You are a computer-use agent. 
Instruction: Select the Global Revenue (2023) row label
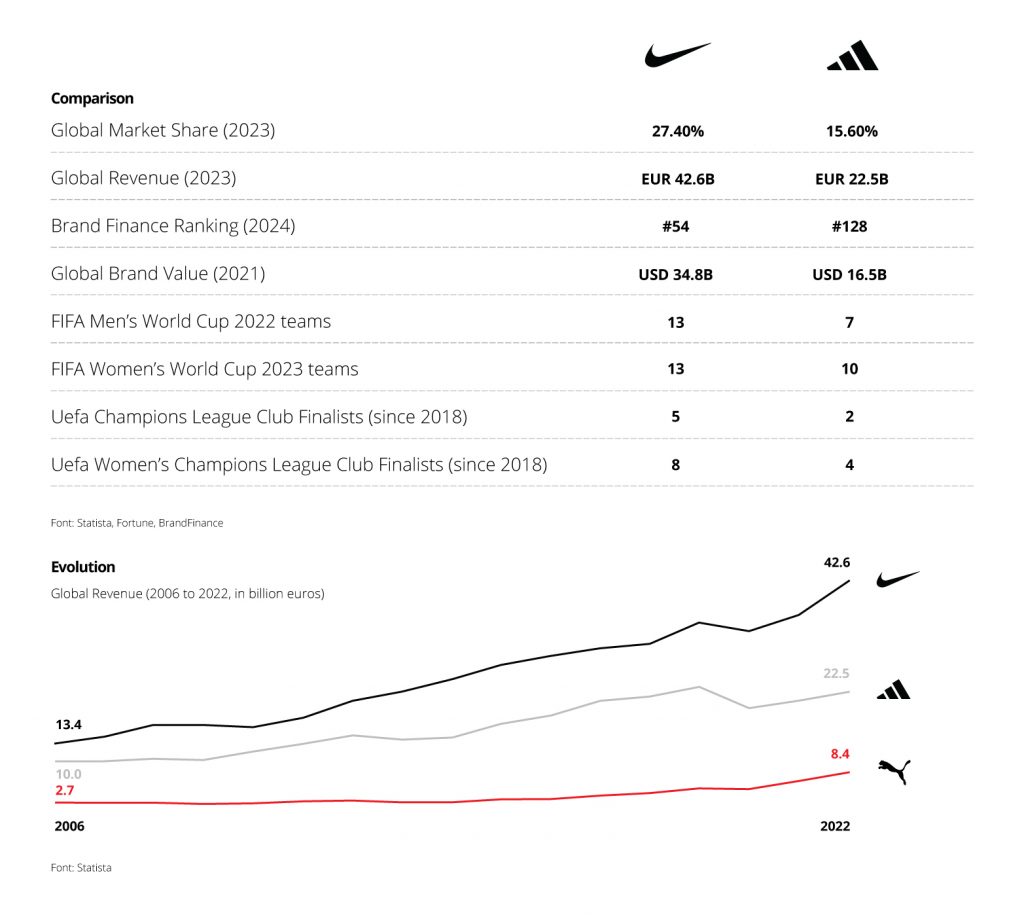pos(143,178)
